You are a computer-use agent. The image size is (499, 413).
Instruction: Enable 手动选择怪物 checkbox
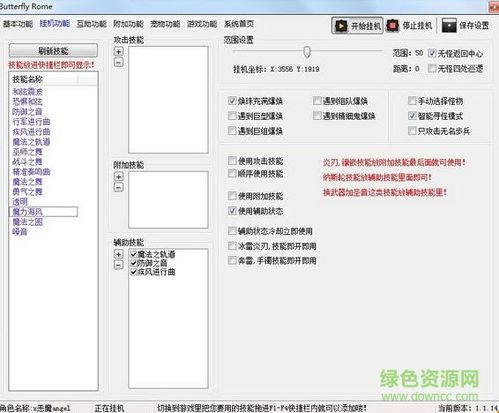412,101
